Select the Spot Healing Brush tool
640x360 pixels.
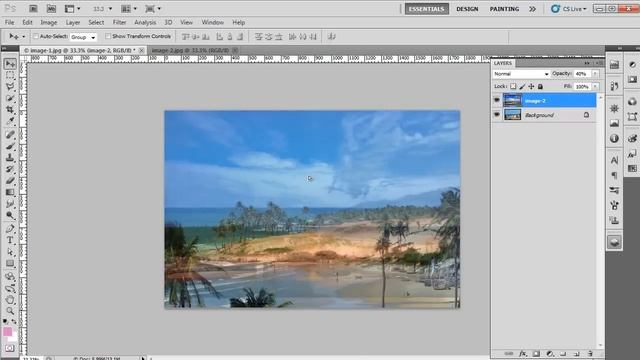10,135
